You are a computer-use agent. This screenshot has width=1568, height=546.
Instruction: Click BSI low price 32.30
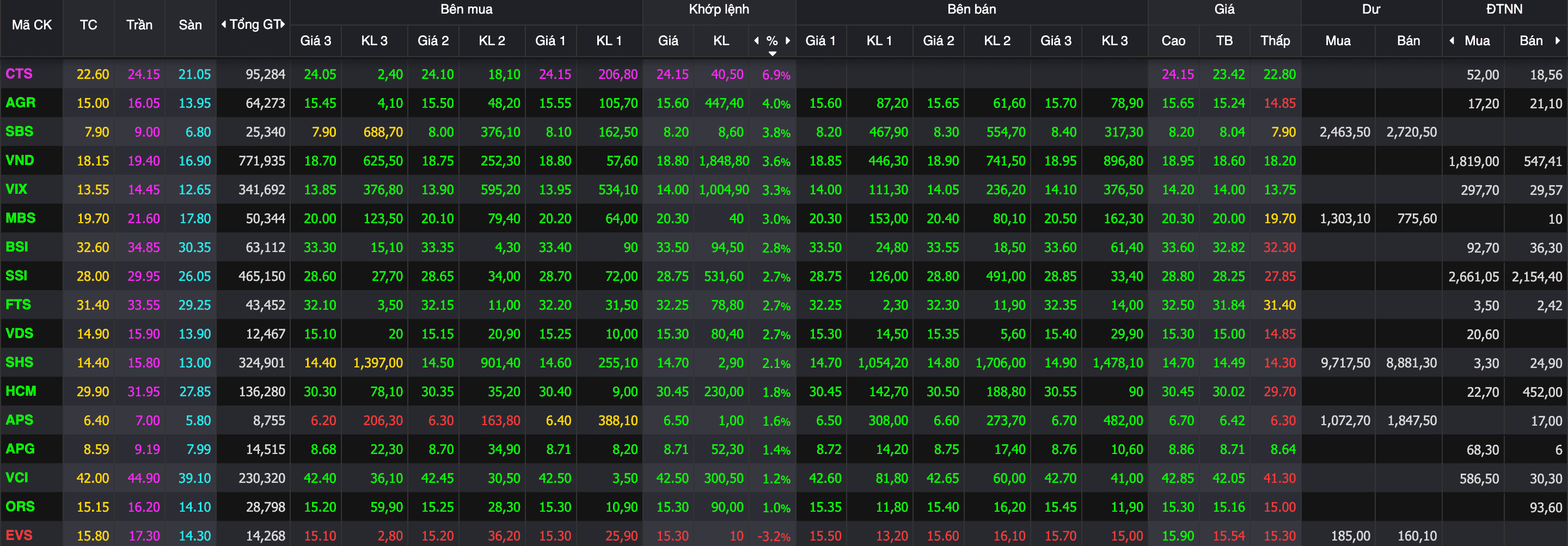pos(1279,248)
